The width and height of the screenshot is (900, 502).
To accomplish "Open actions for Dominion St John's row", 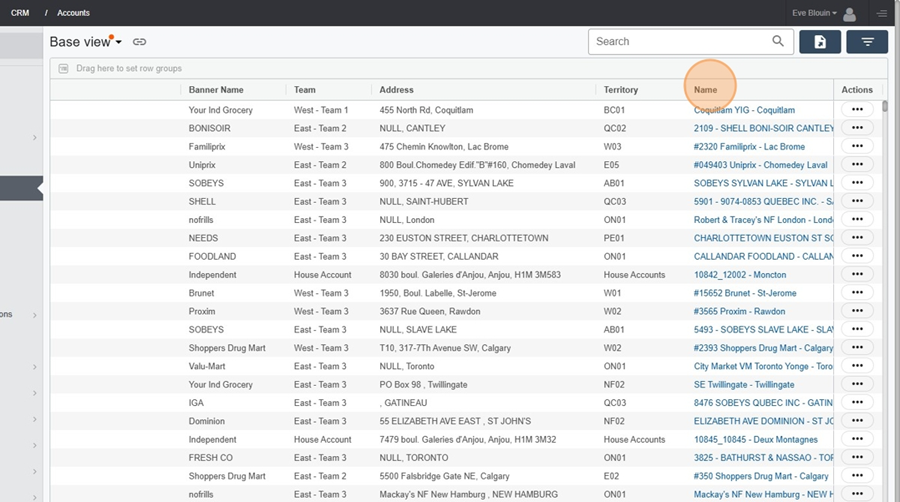I will tap(858, 421).
